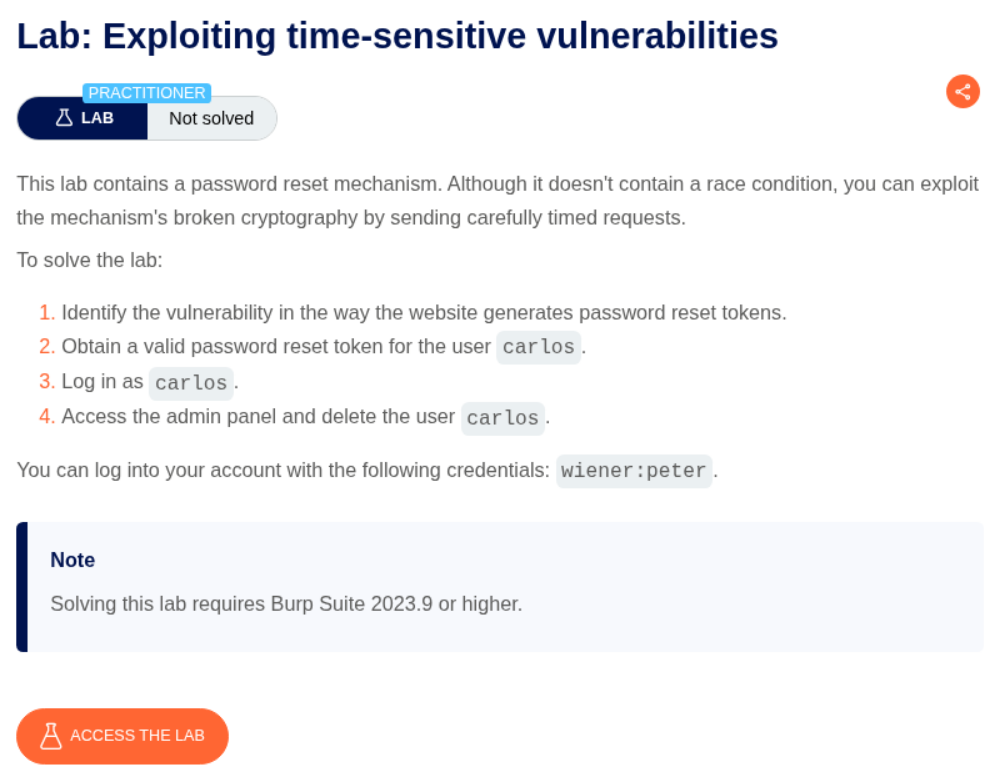
Task: Click the "Access the admin panel" step text
Action: coord(258,416)
